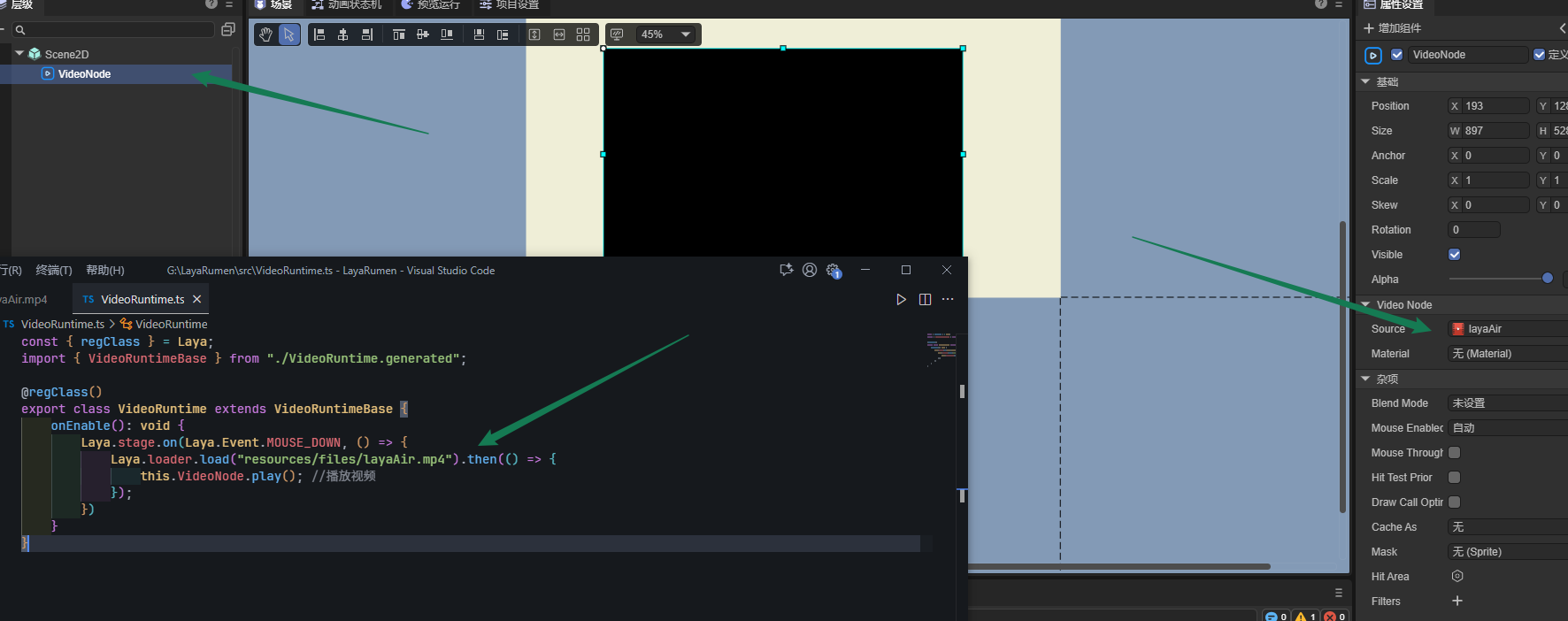
Task: Open VS Code accounts icon in title bar
Action: (x=810, y=270)
